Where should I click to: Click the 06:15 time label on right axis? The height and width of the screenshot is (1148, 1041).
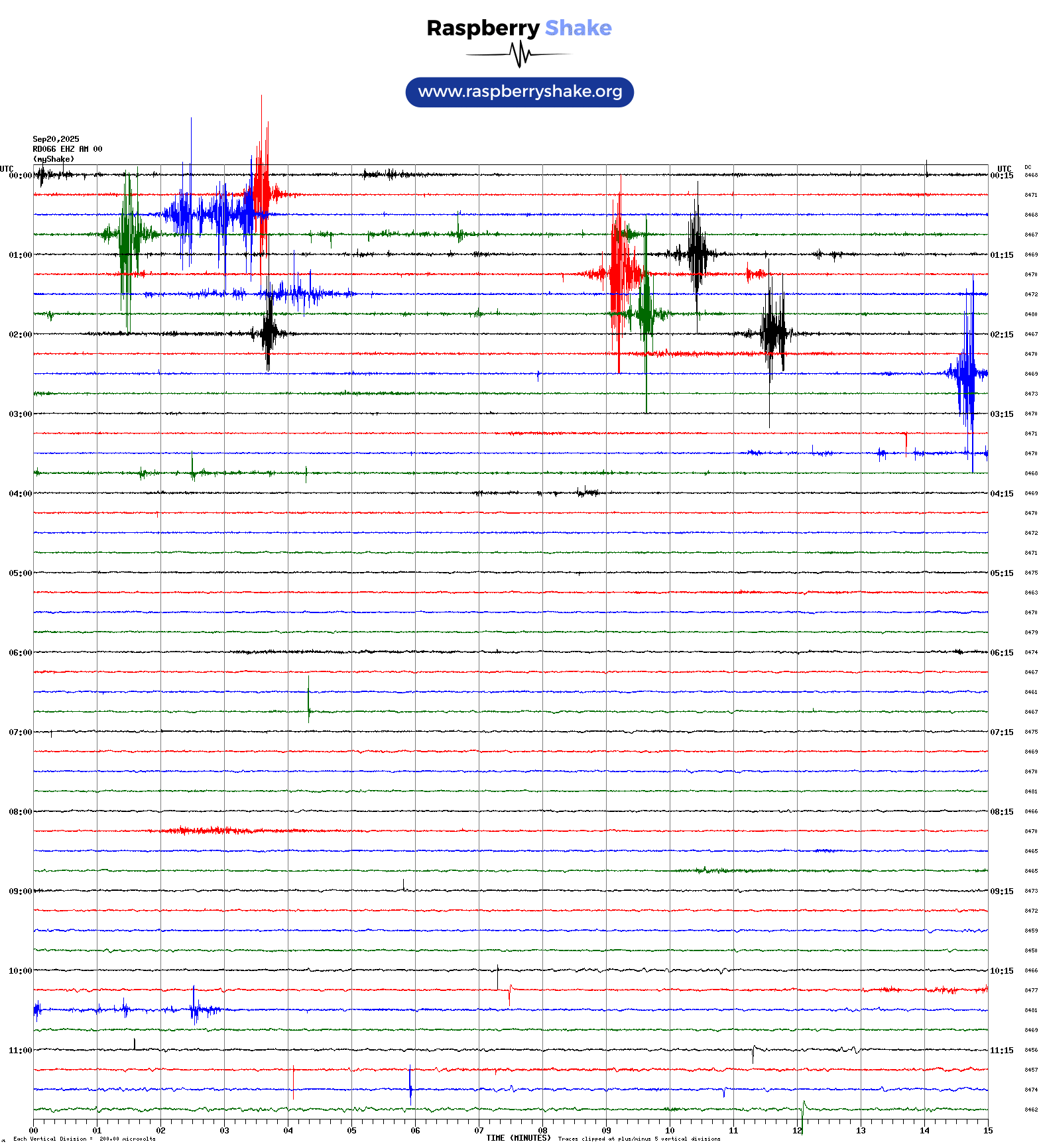(x=1001, y=653)
